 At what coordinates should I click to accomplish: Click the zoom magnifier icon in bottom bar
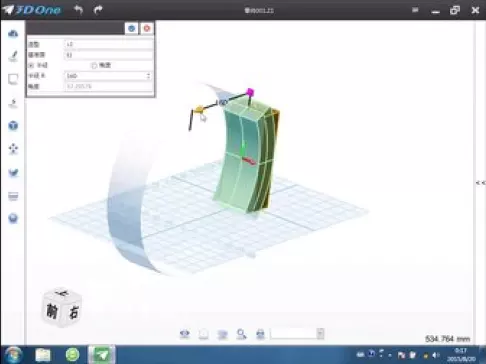pos(241,333)
